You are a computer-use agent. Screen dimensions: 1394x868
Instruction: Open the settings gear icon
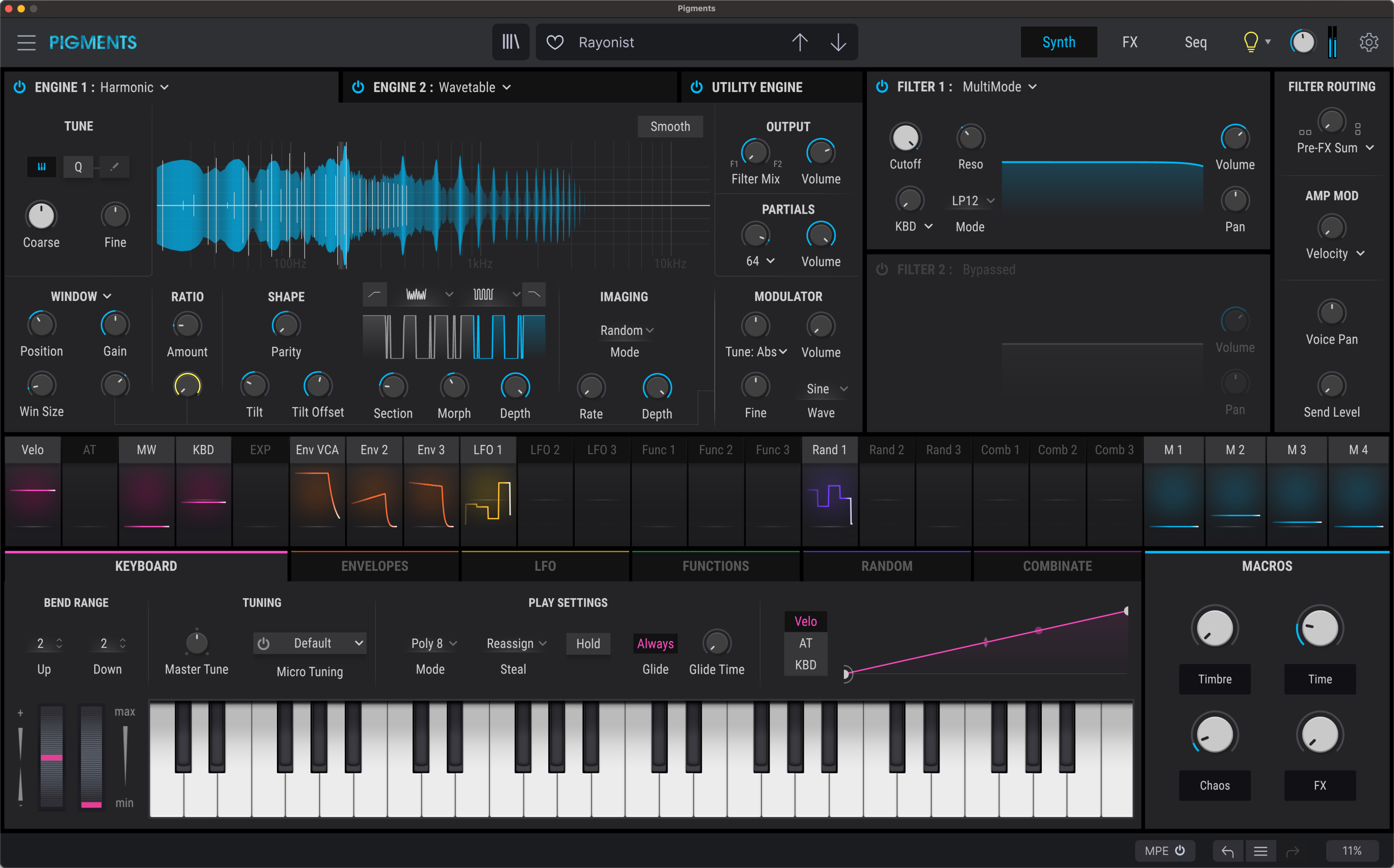(x=1369, y=42)
